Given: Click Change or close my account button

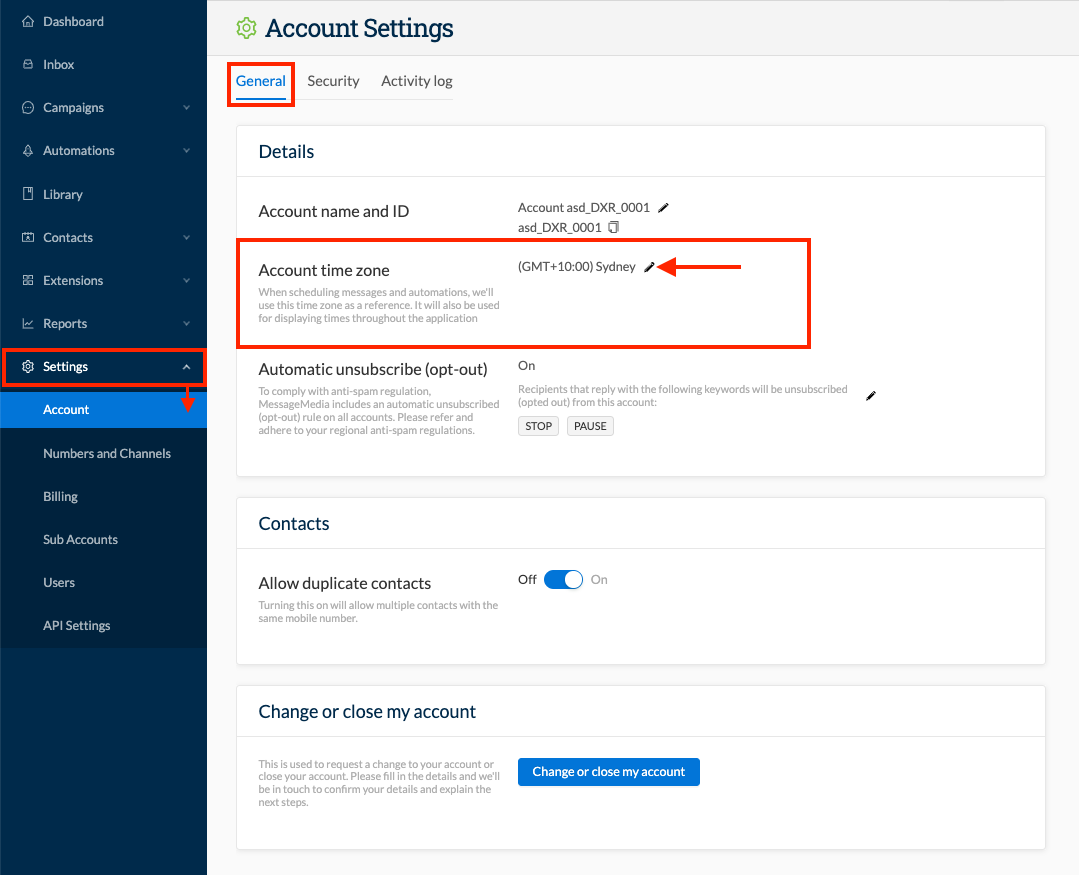Looking at the screenshot, I should click(608, 772).
